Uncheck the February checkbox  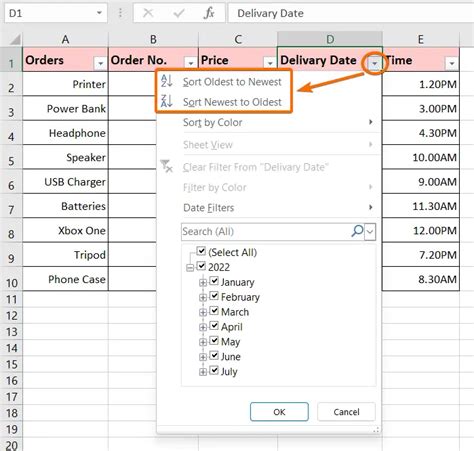click(214, 296)
